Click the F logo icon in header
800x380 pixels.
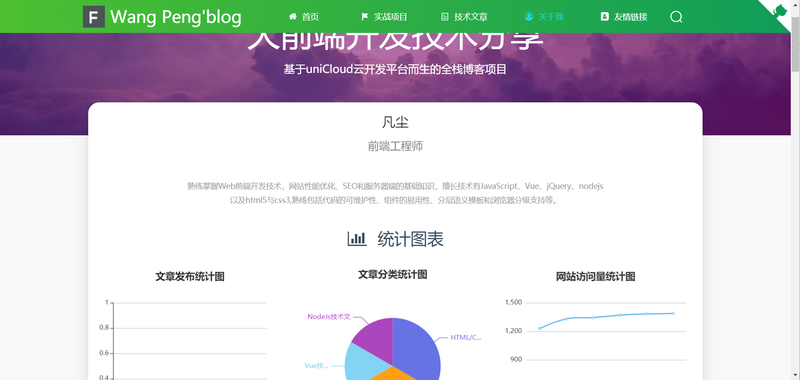pos(94,17)
